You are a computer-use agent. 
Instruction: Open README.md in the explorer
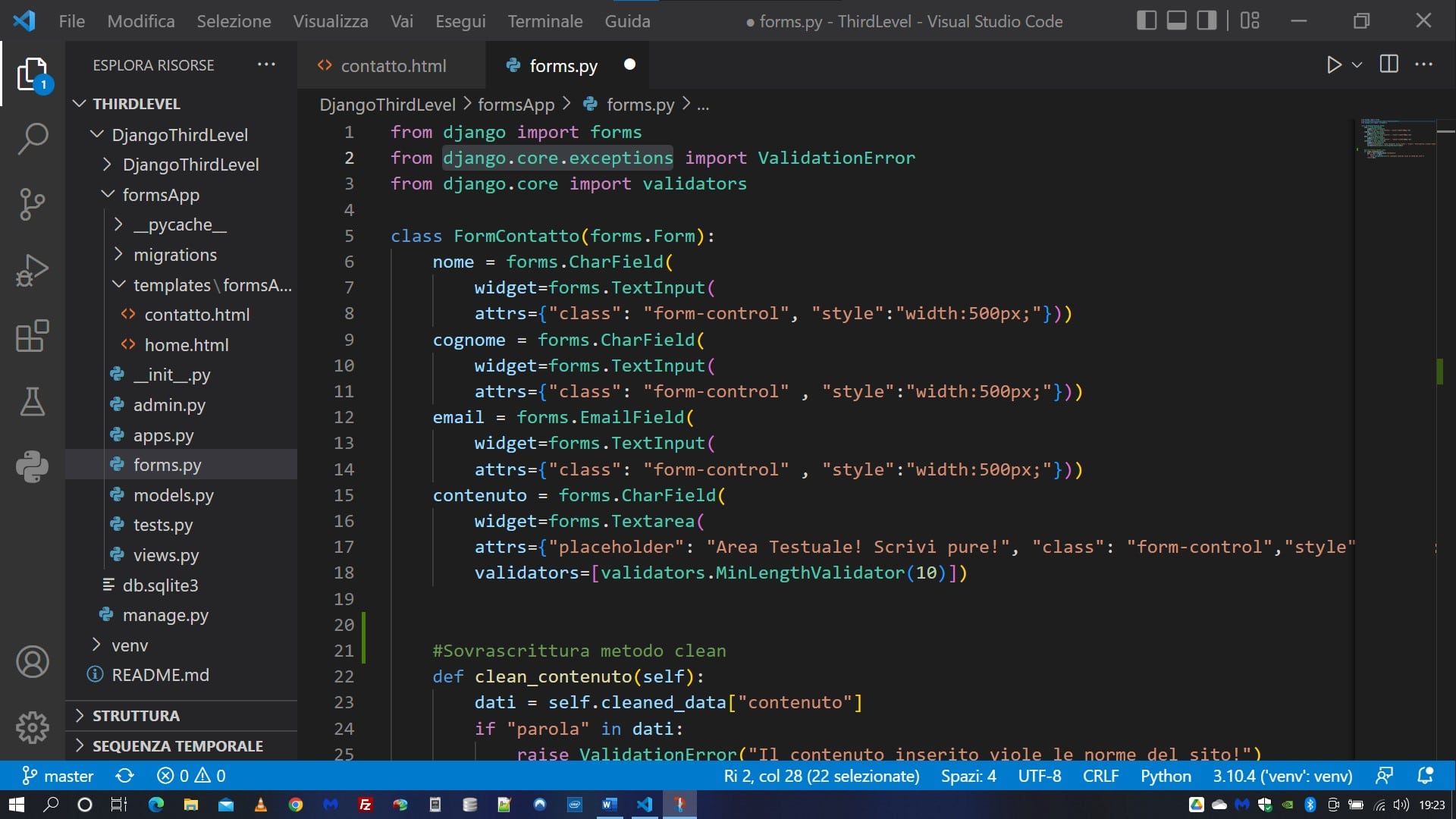click(160, 675)
